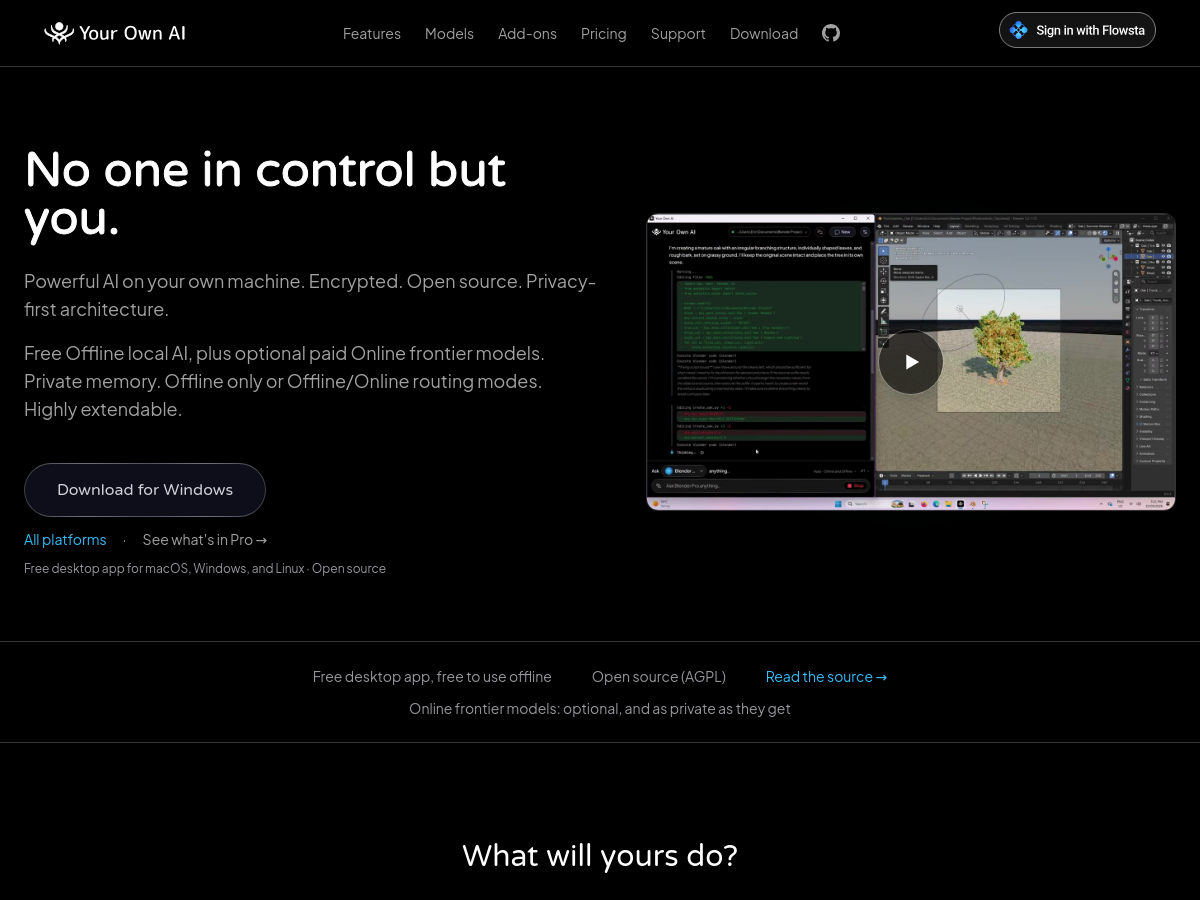Click the Sign in with Flowsta button
Viewport: 1200px width, 900px height.
click(1077, 30)
